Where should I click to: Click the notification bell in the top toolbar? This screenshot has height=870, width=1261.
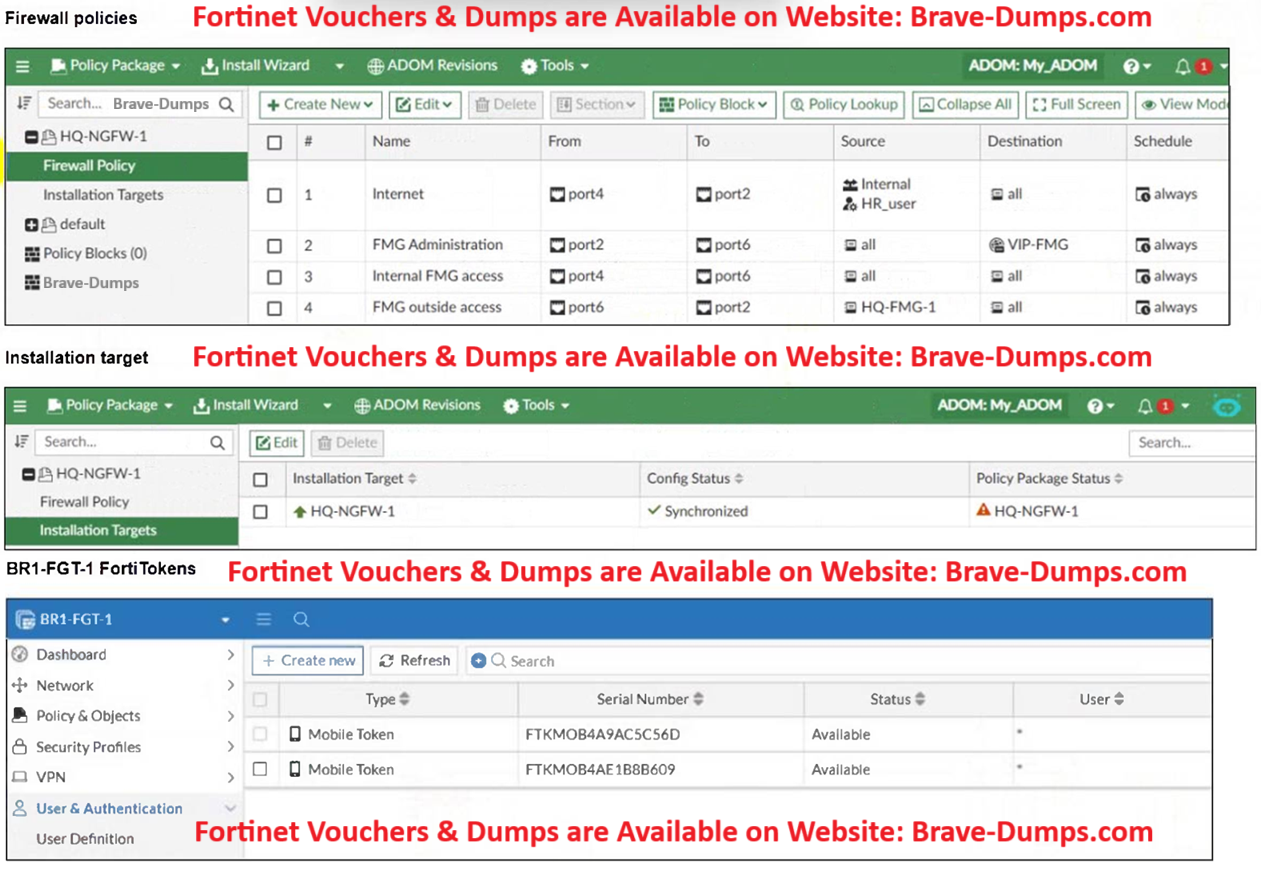click(x=1183, y=66)
